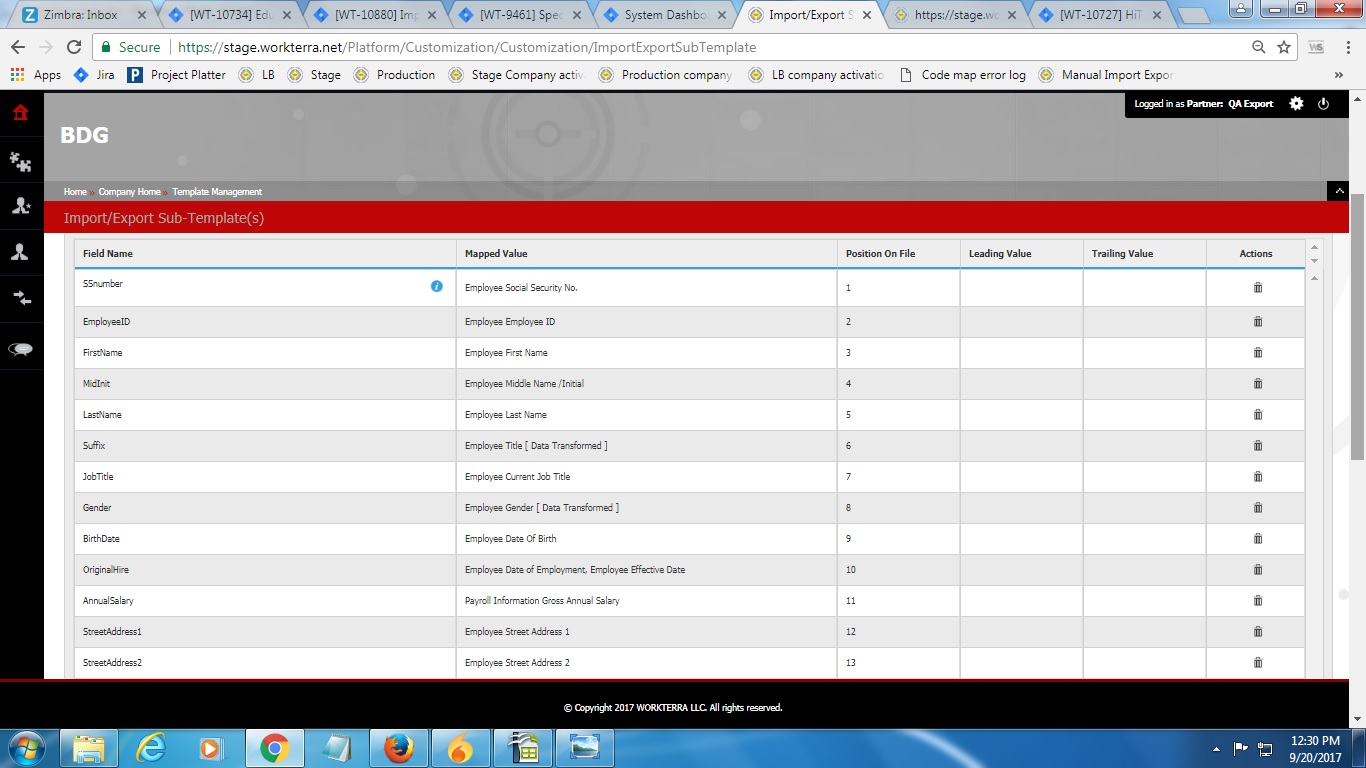
Task: Expand the bookmarks overflow chevron
Action: click(x=1338, y=75)
